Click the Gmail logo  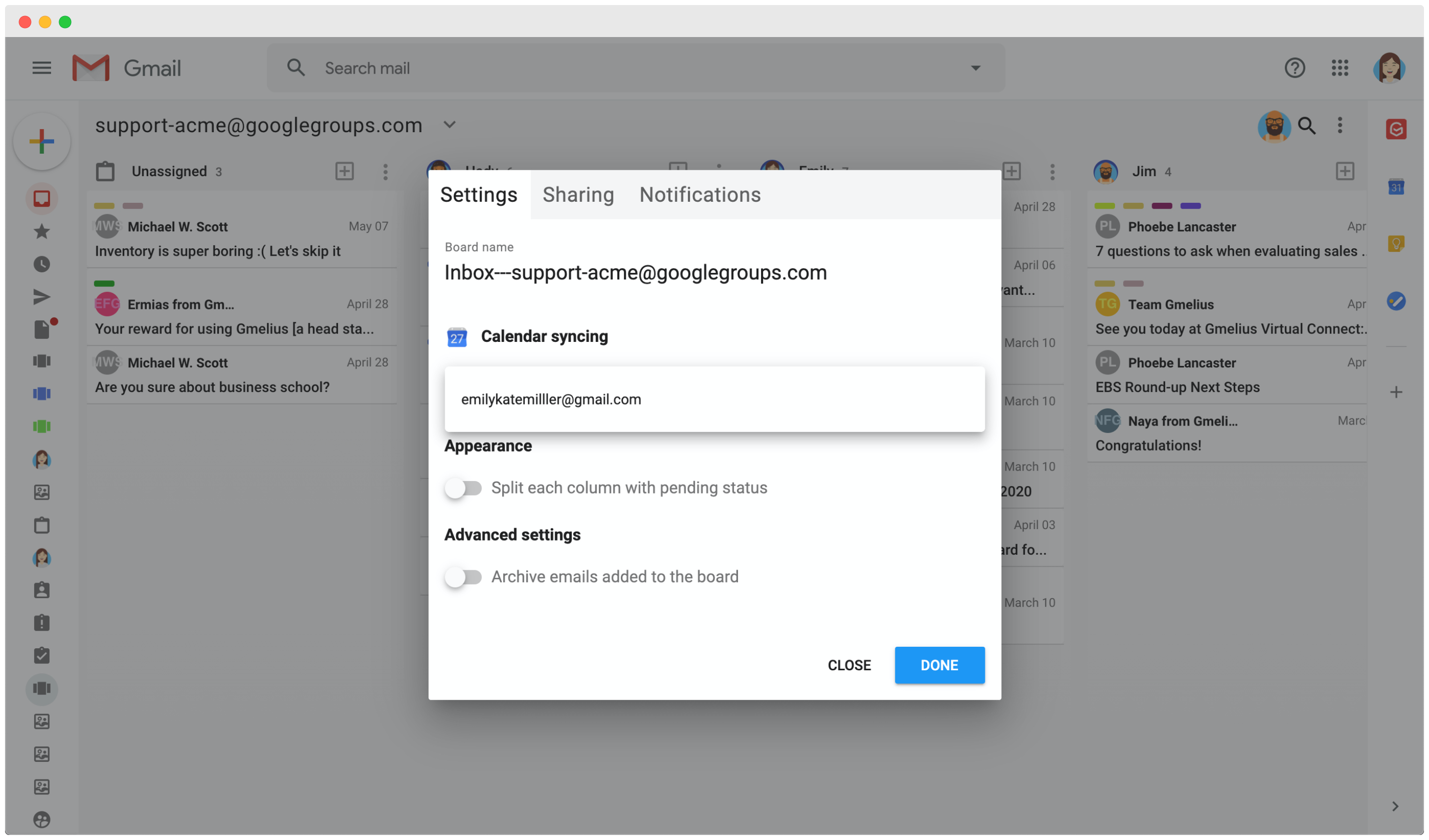click(127, 68)
